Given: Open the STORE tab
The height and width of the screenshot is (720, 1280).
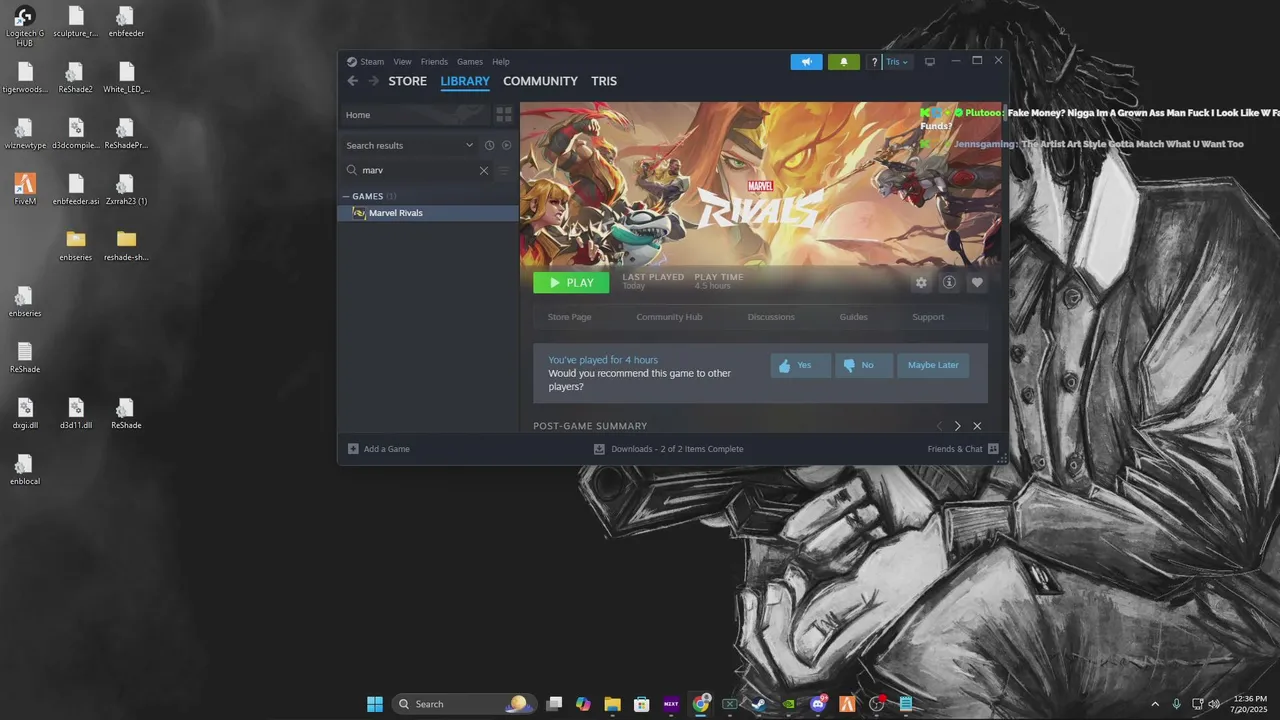Looking at the screenshot, I should coord(407,81).
